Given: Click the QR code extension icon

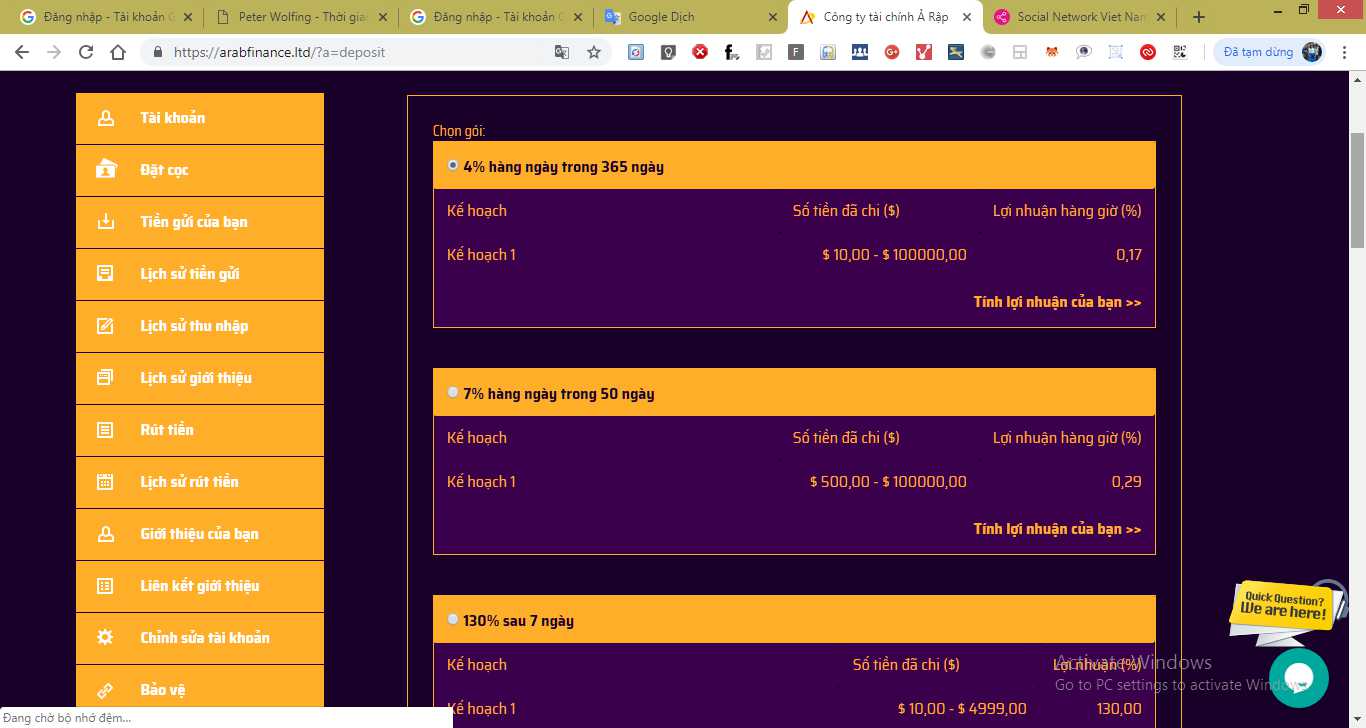Looking at the screenshot, I should point(1180,52).
